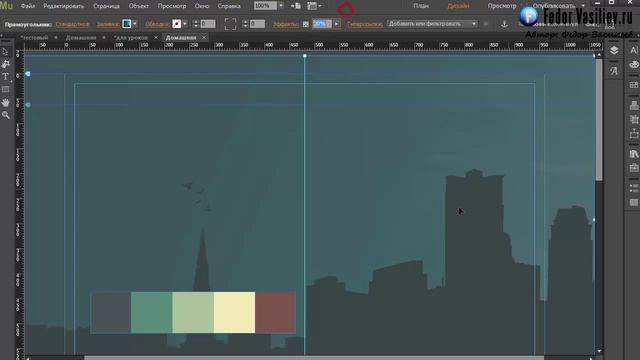Click the stroke width stepper arrows
This screenshot has height=360, width=640.
196,24
